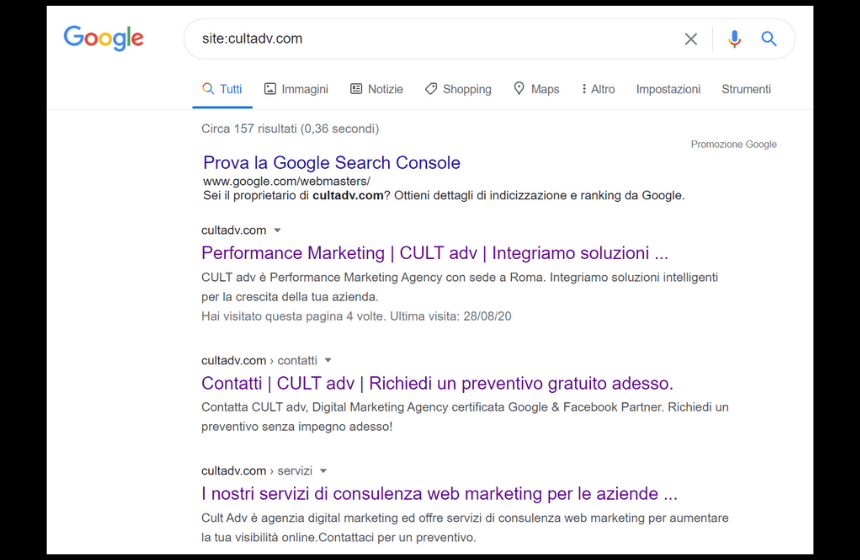The height and width of the screenshot is (560, 860).
Task: Switch to the Tutti tab
Action: click(x=223, y=89)
